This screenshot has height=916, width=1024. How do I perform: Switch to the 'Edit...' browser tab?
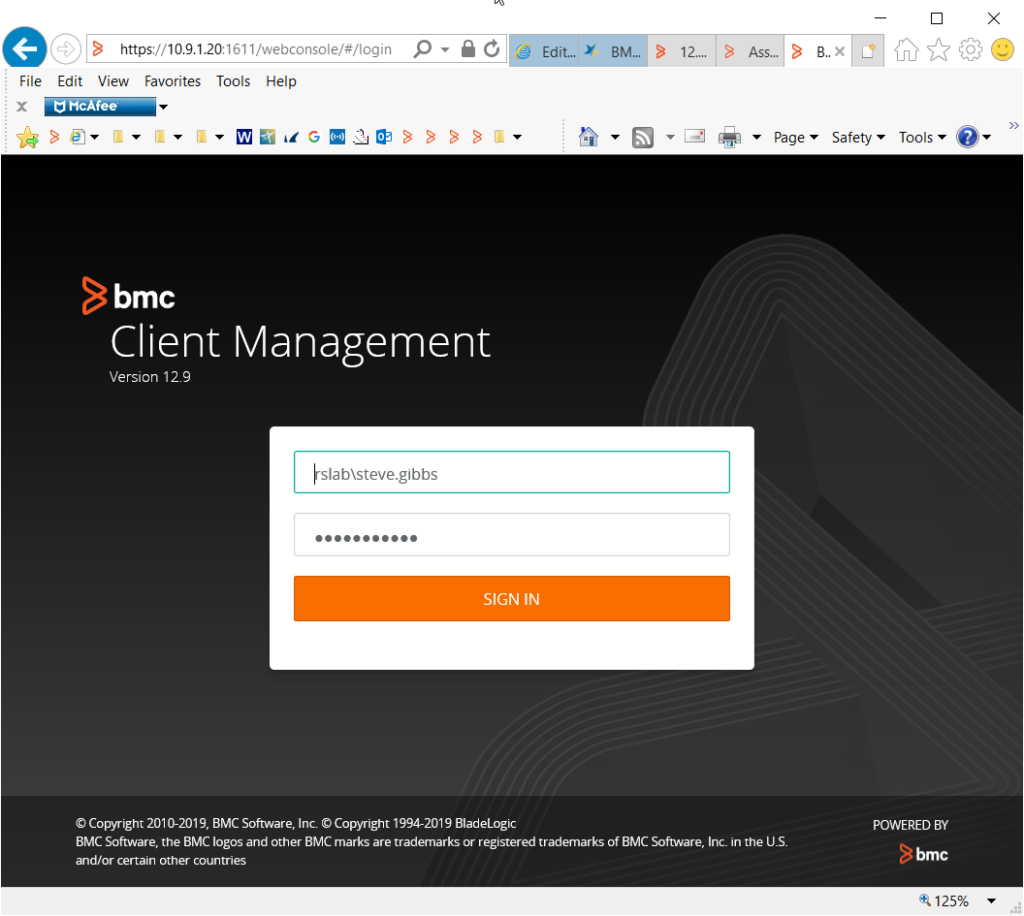click(x=544, y=51)
